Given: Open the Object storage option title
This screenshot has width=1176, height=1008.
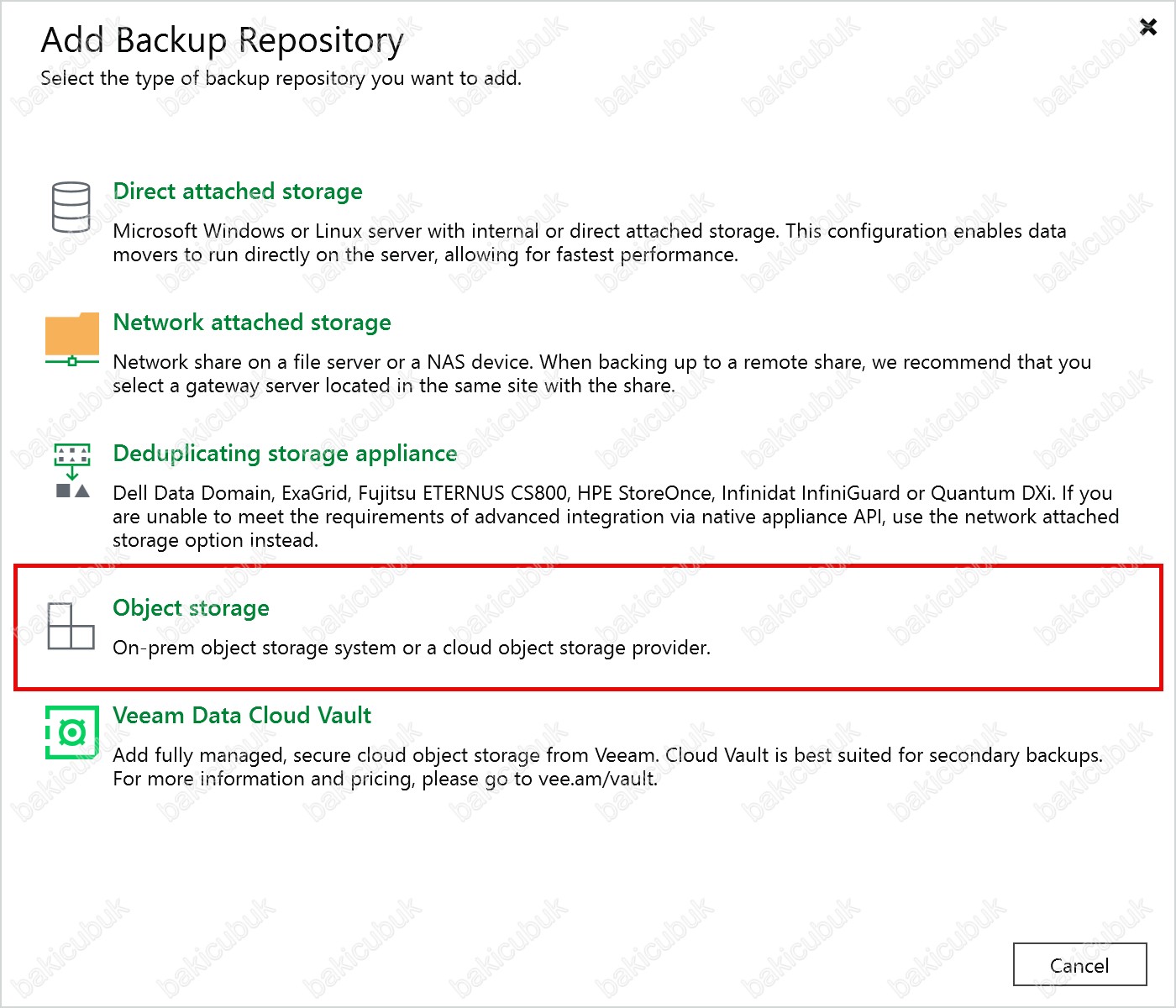Looking at the screenshot, I should [191, 608].
